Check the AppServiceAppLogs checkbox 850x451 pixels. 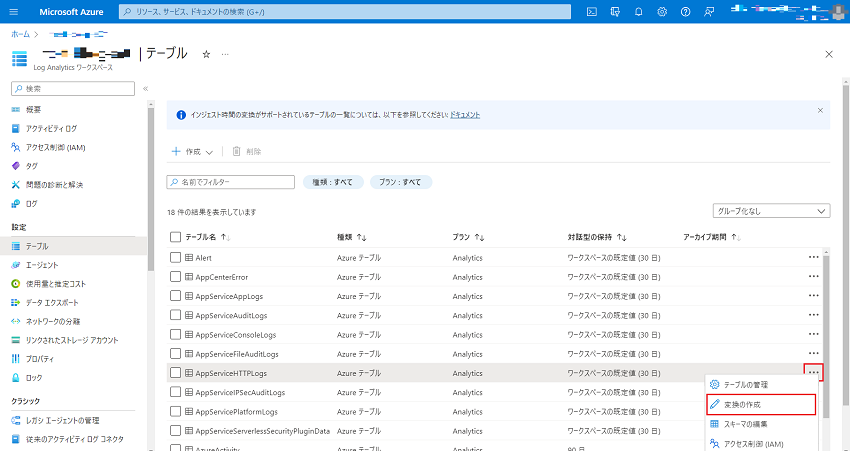[175, 296]
